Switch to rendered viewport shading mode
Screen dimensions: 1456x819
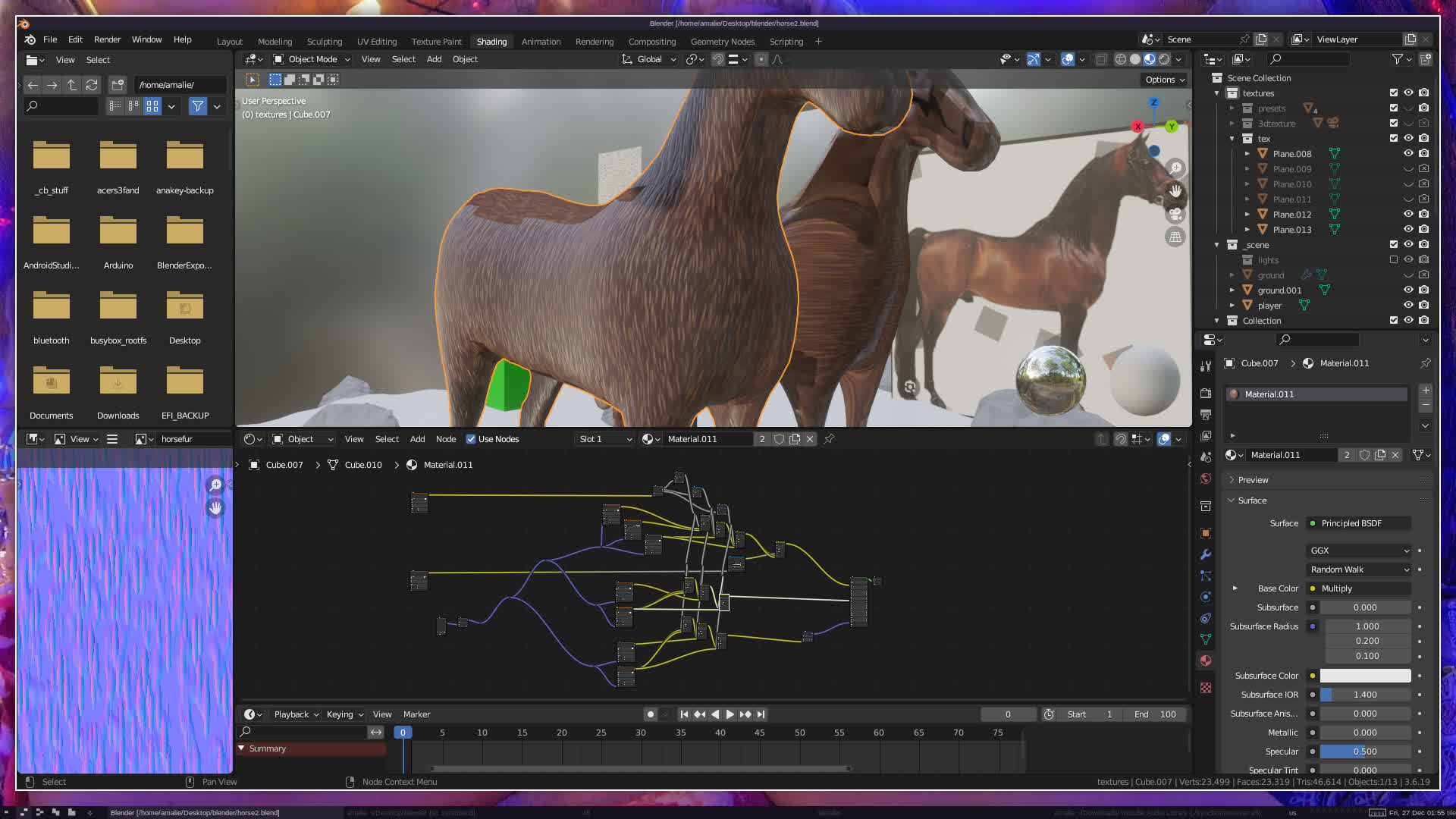coord(1165,59)
